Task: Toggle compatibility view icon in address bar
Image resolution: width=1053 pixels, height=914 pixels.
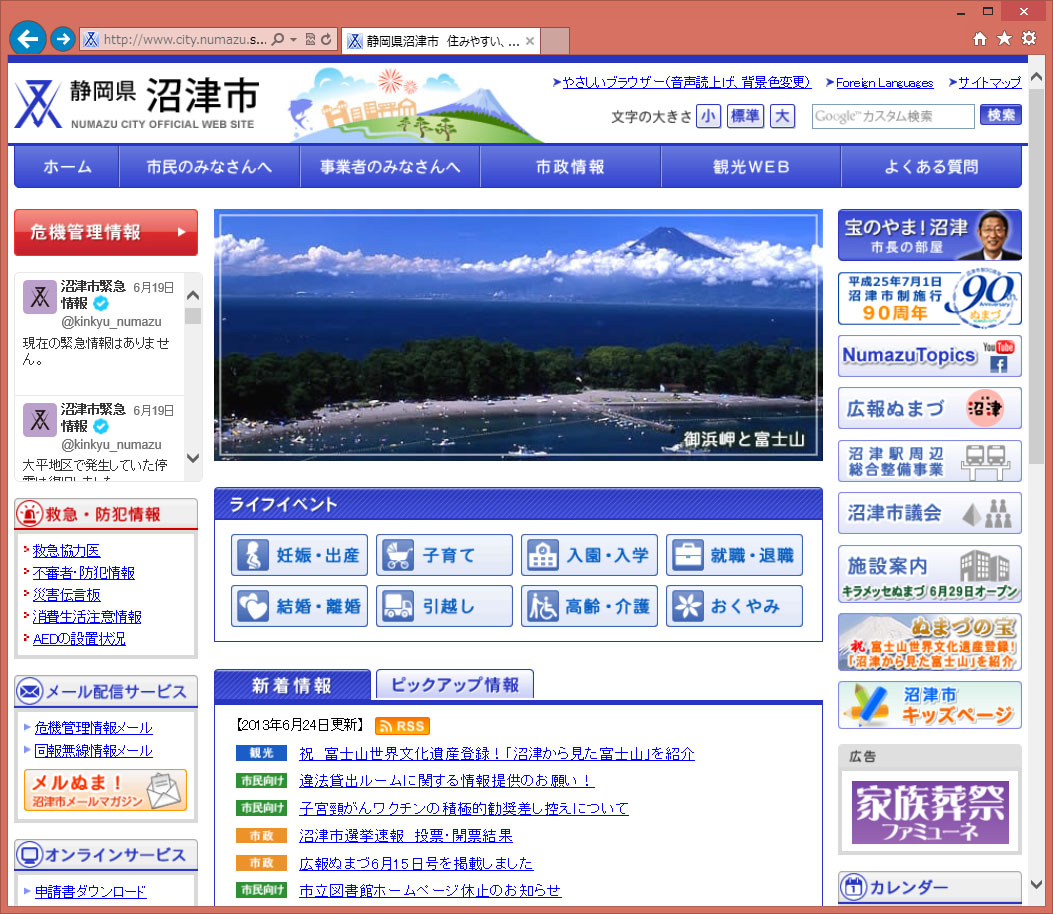Action: (310, 40)
